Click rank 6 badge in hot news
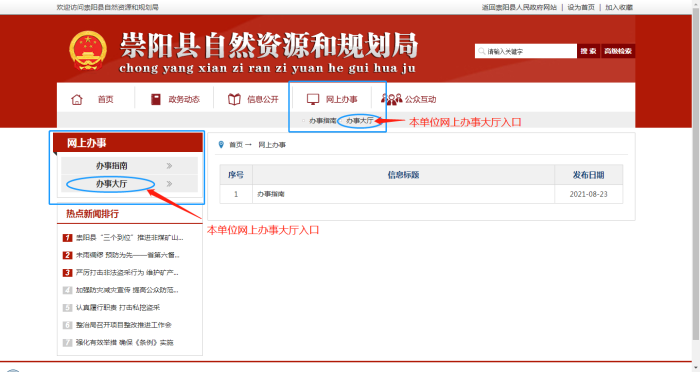The image size is (700, 372). 67,325
